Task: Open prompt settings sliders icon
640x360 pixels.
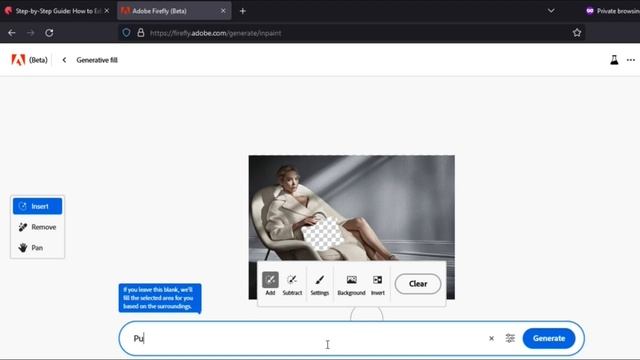Action: click(510, 338)
